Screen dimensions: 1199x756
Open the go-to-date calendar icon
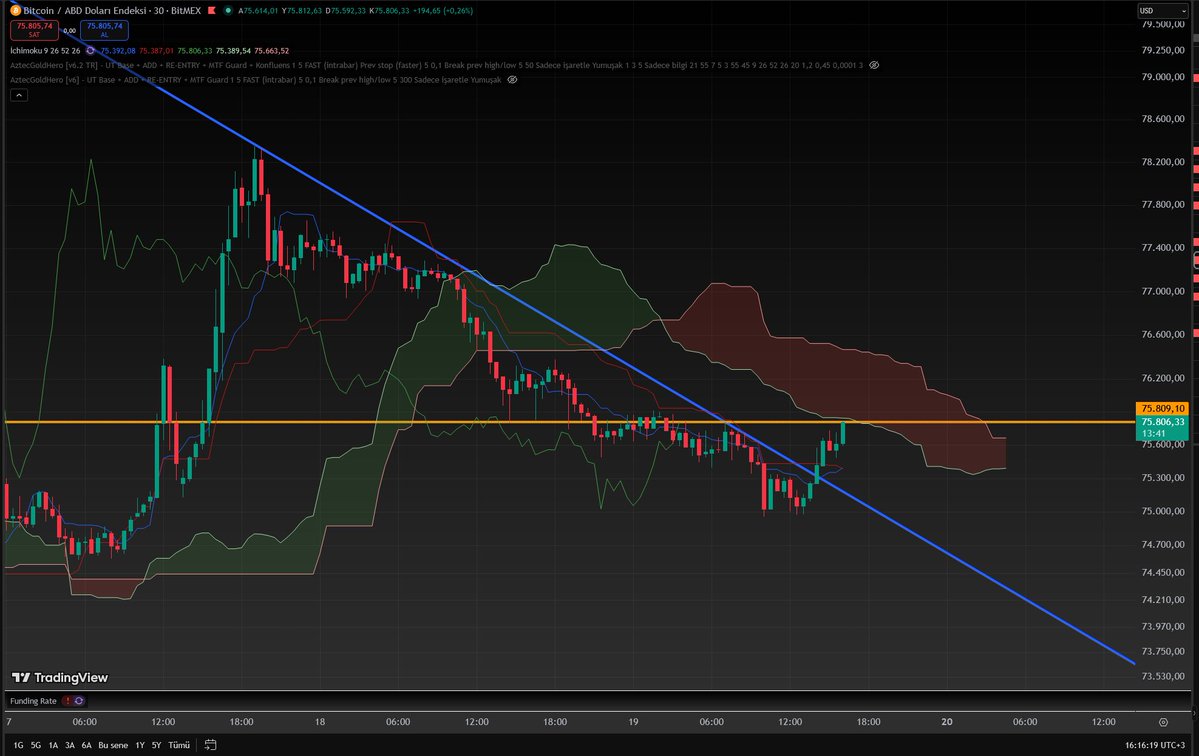pyautogui.click(x=210, y=745)
